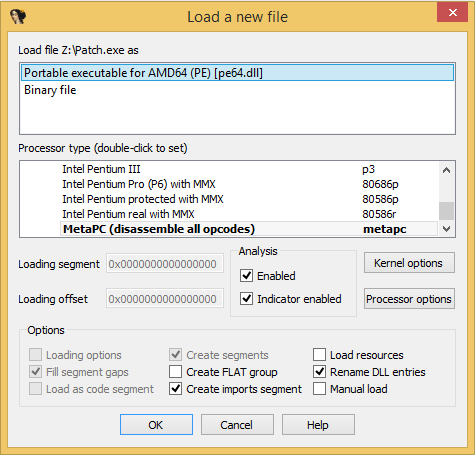
Task: Click the 80586r processor short name
Action: point(379,214)
